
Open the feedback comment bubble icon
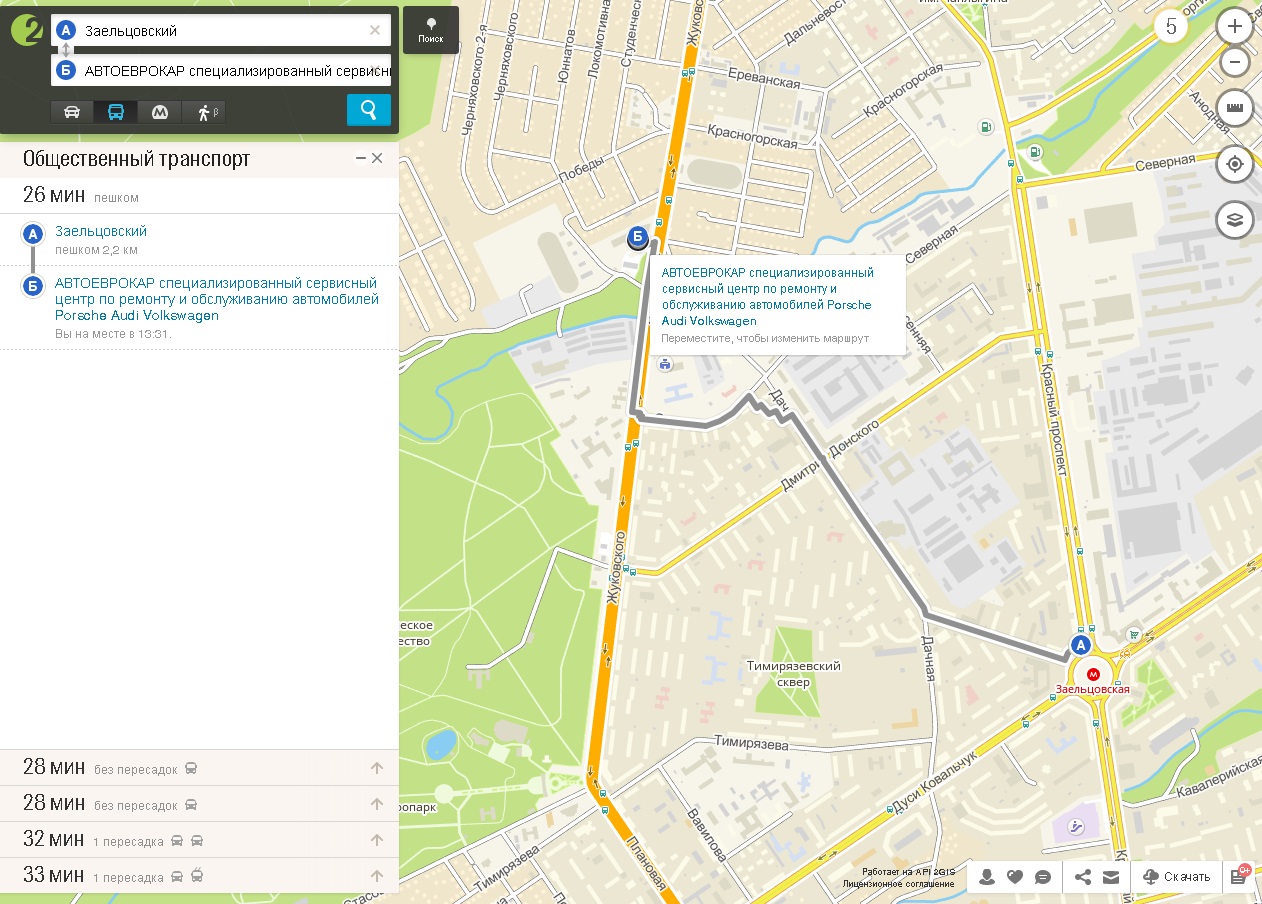pyautogui.click(x=1043, y=877)
